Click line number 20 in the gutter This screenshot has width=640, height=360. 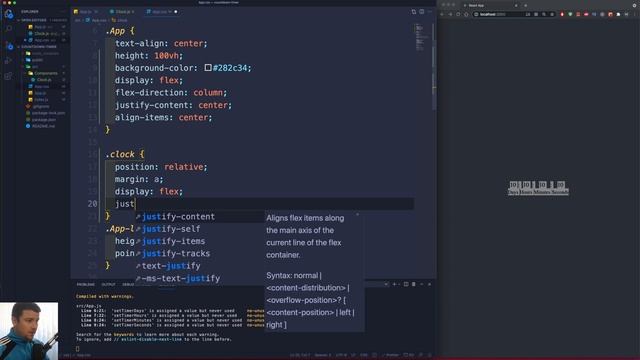[93, 204]
